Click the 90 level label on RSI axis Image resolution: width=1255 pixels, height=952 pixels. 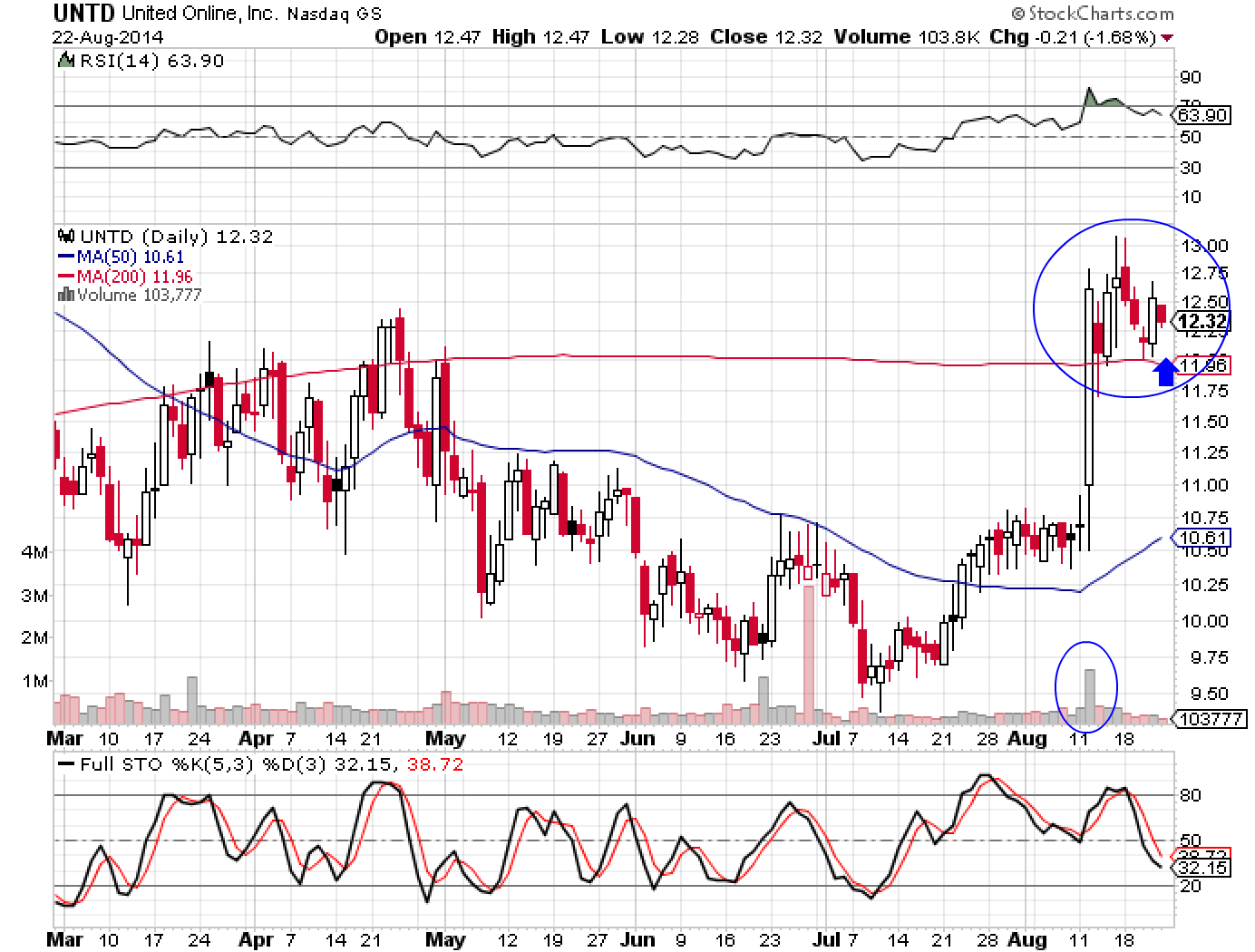tap(1191, 78)
